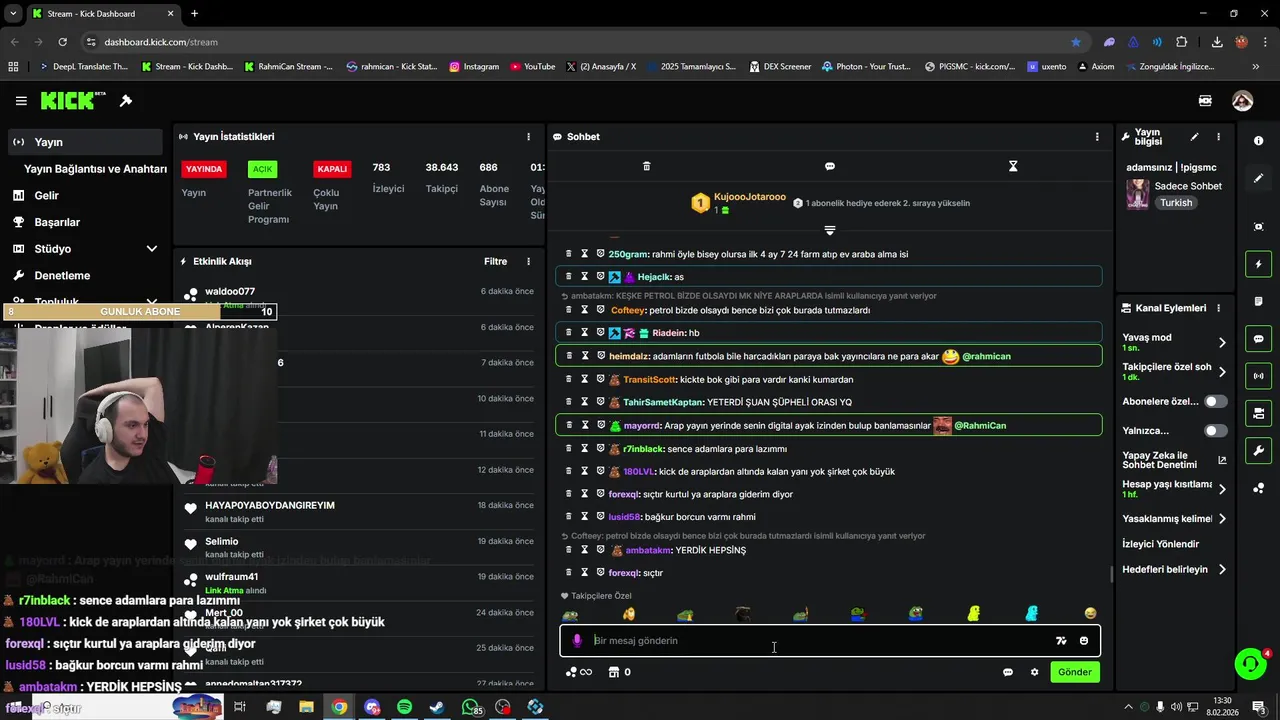Open the DEX Screener bookmark
This screenshot has height=720, width=1280.
coord(779,67)
